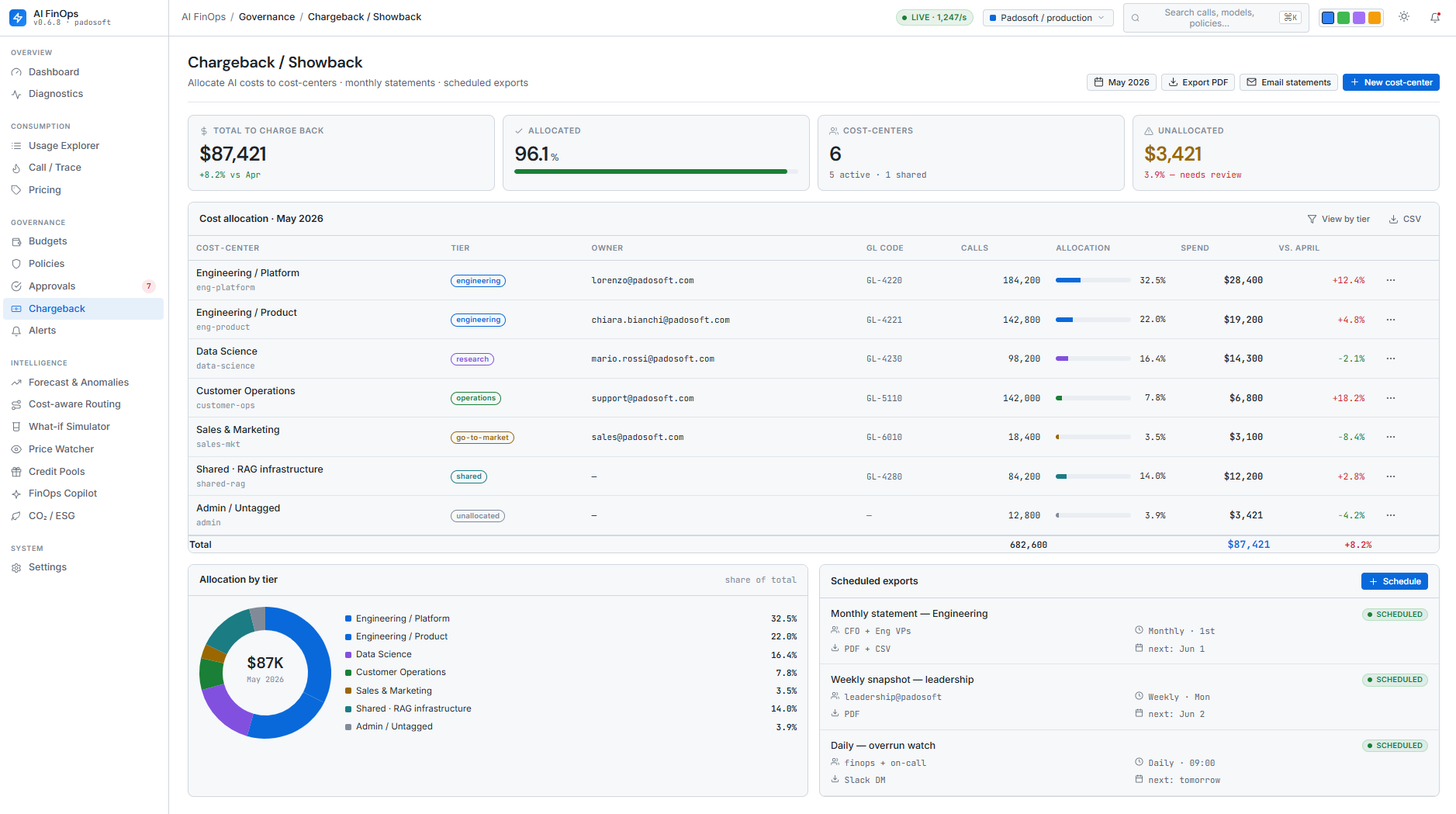Viewport: 1456px width, 814px height.
Task: Open Usage Explorer in the sidebar
Action: point(84,146)
